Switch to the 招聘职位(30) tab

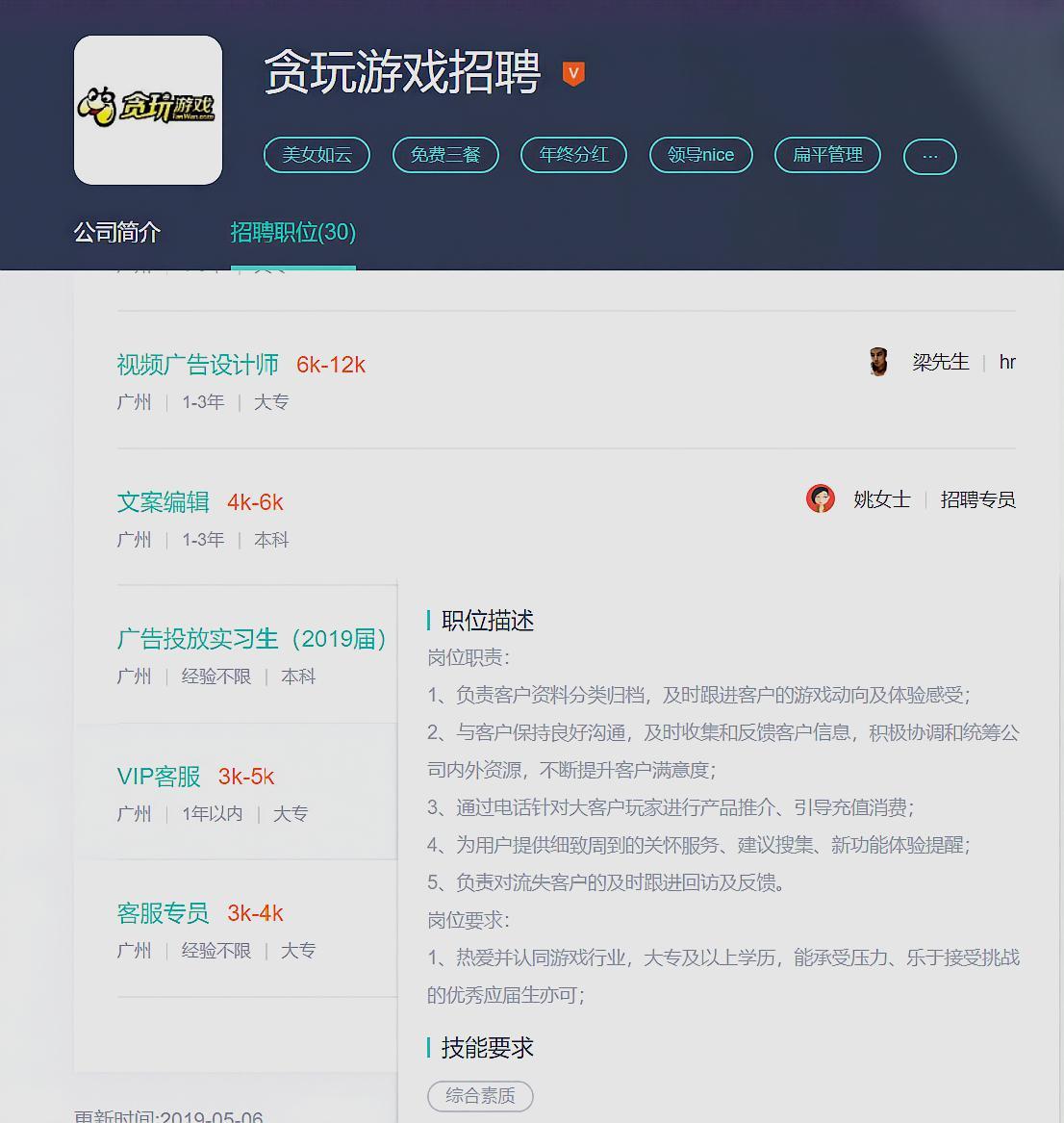click(292, 233)
